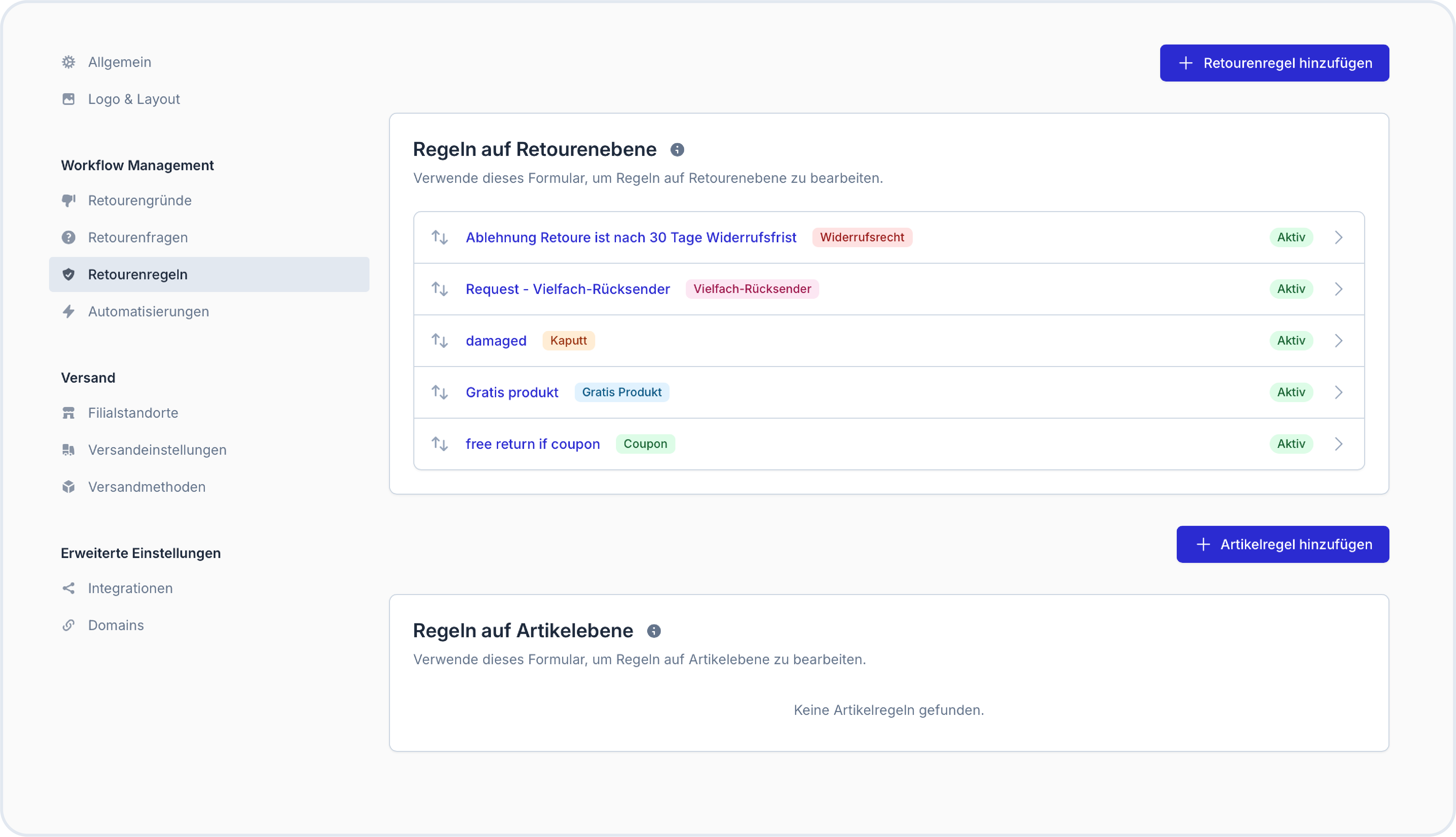Click reorder arrows on free return if coupon

440,444
